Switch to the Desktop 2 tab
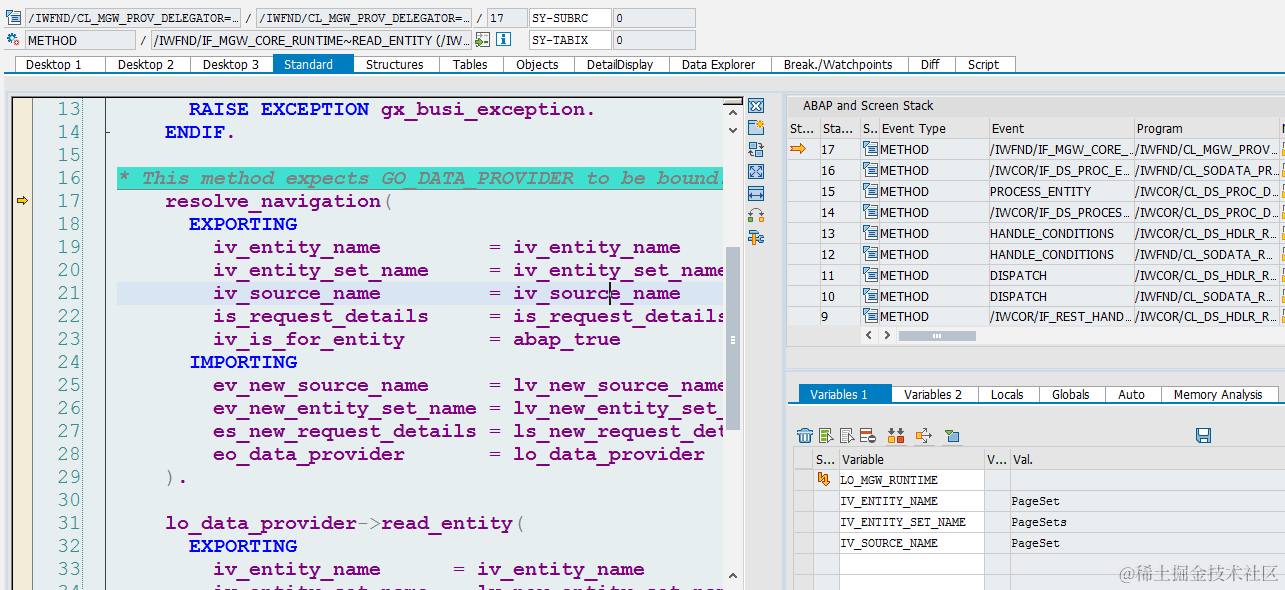Image resolution: width=1285 pixels, height=590 pixels. 146,64
